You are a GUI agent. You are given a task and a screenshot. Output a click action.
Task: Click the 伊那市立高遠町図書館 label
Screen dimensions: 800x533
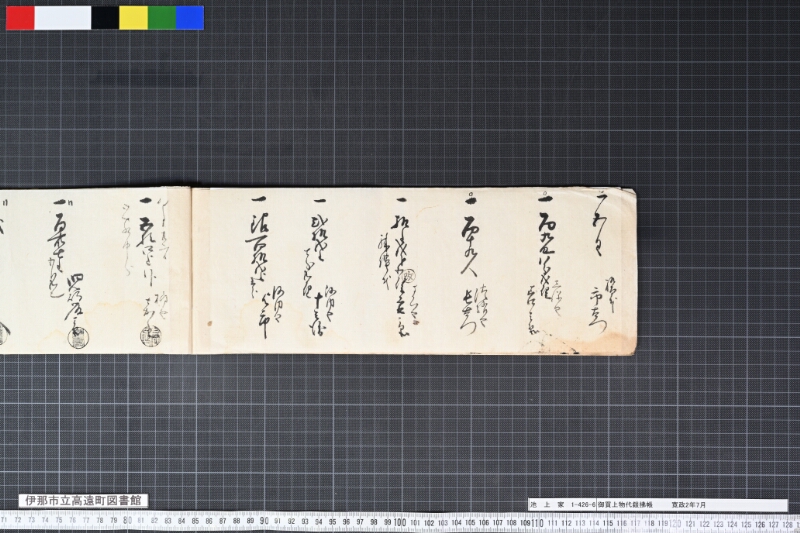coord(83,500)
